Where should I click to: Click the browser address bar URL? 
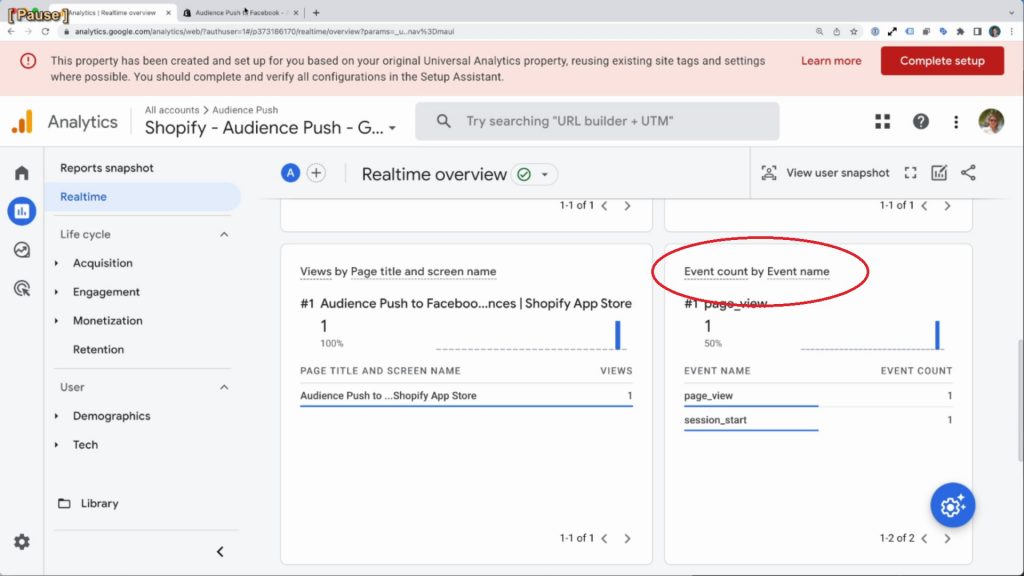pyautogui.click(x=264, y=31)
